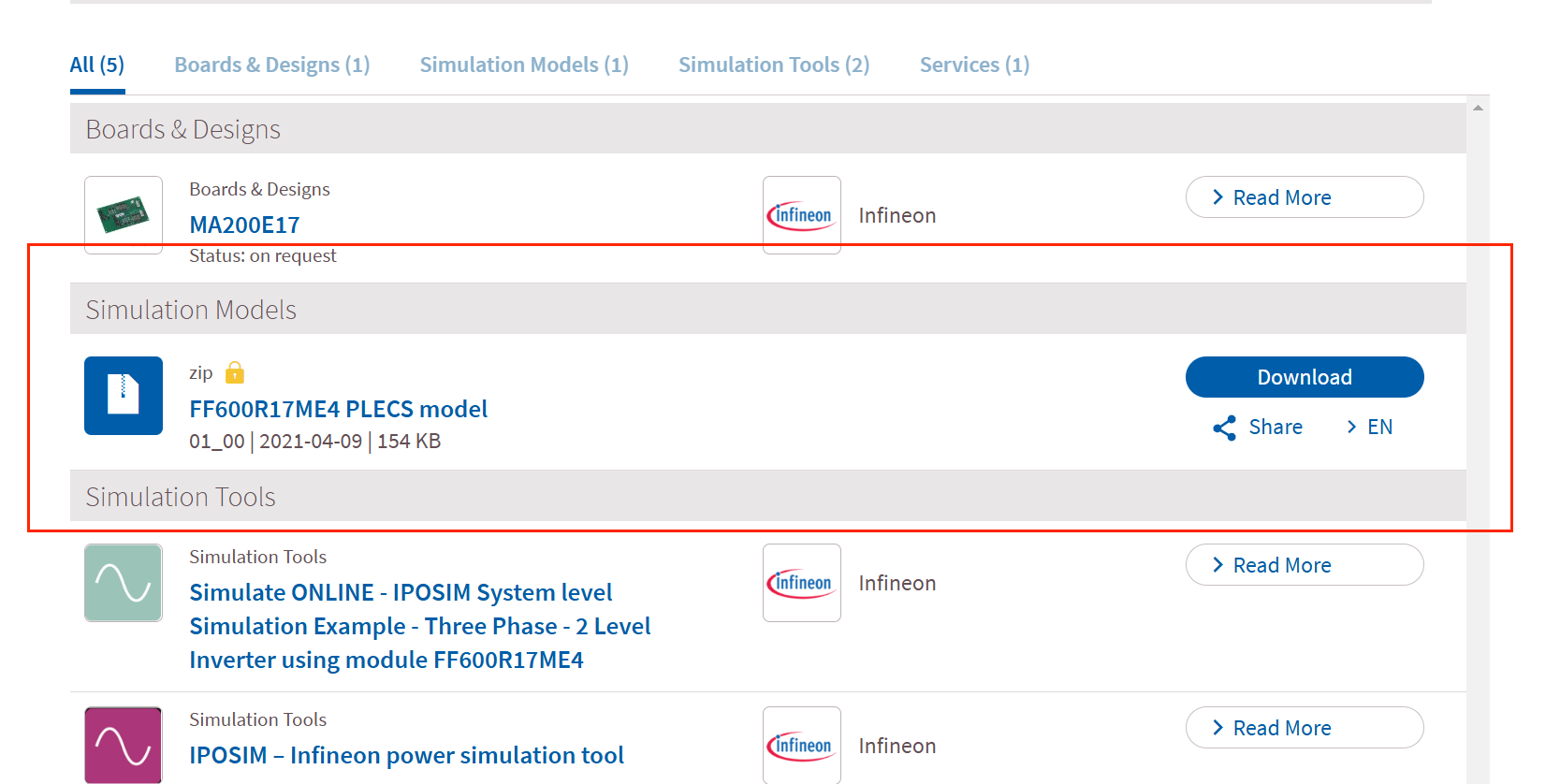Viewport: 1560px width, 784px height.
Task: Click magenta sine wave IPOSIM icon
Action: (124, 746)
